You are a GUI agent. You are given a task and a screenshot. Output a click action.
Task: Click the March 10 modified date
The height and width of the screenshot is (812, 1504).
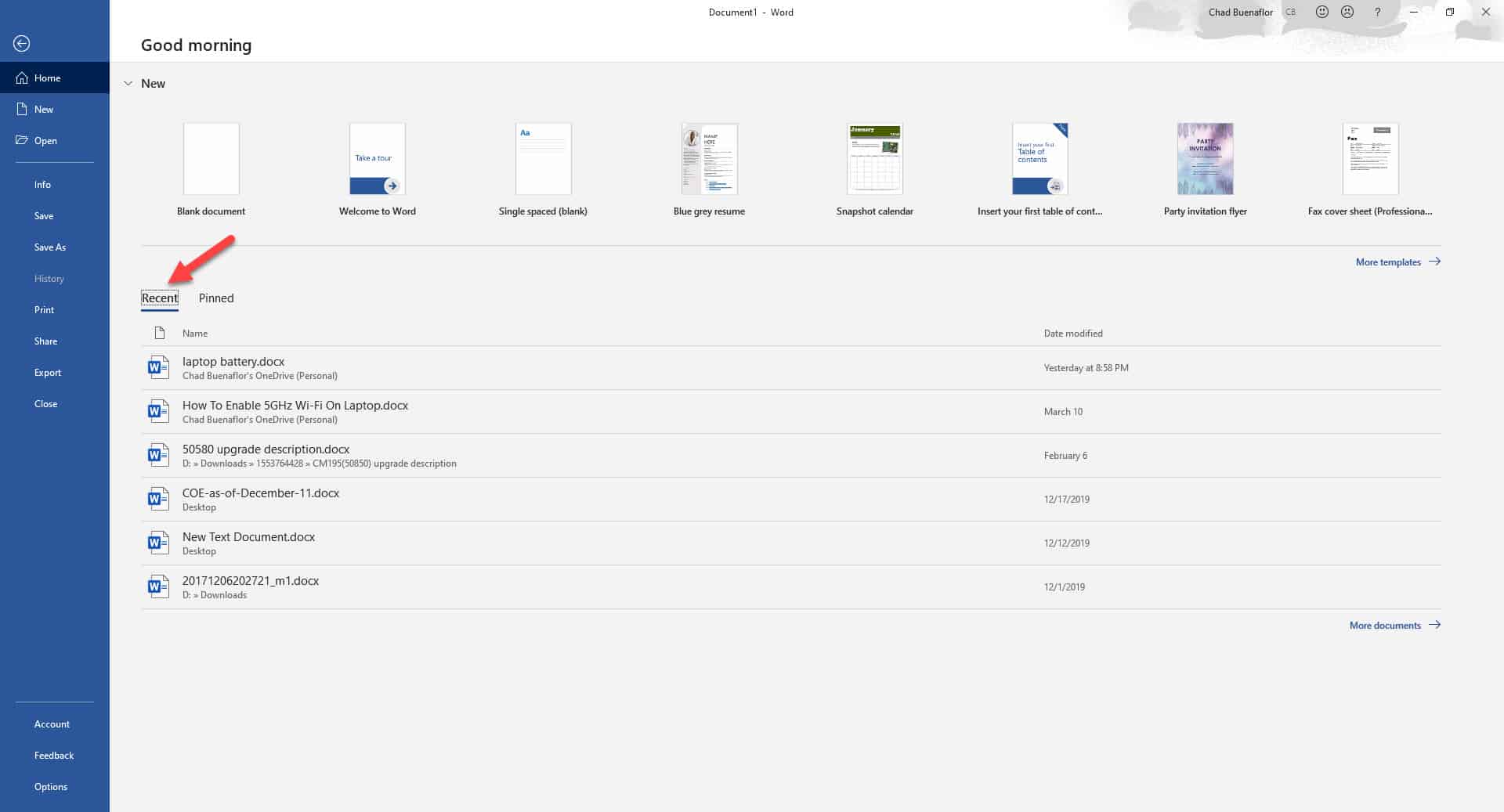click(x=1063, y=412)
